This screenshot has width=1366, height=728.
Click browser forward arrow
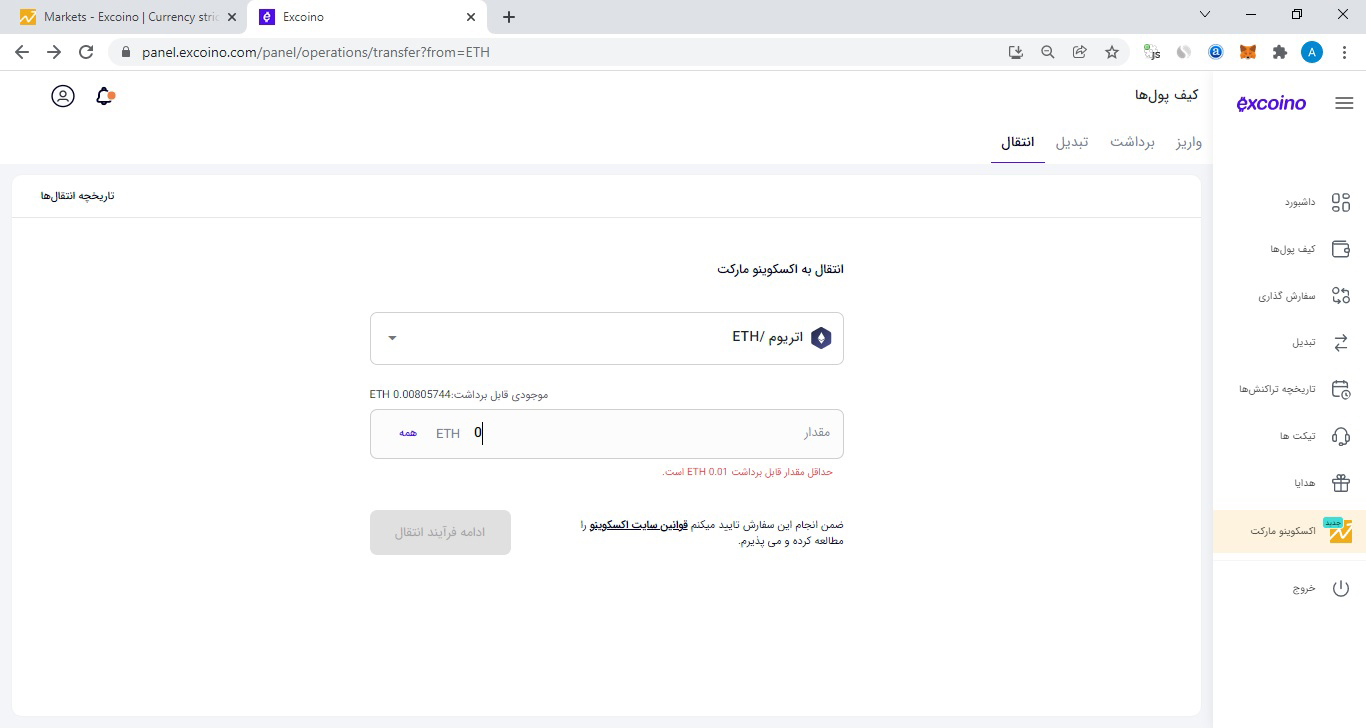tap(54, 52)
